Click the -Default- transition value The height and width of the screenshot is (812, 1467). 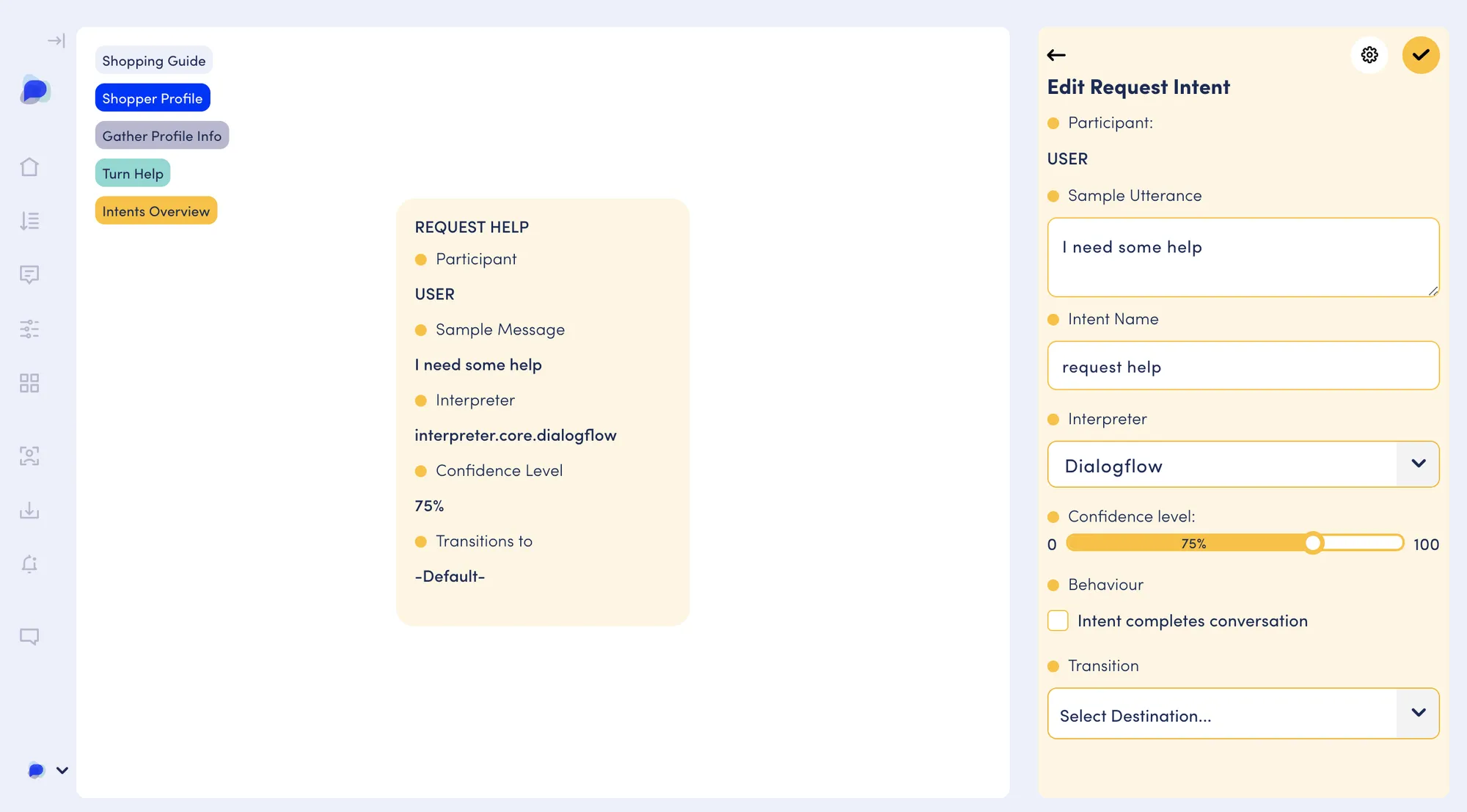pyautogui.click(x=450, y=577)
